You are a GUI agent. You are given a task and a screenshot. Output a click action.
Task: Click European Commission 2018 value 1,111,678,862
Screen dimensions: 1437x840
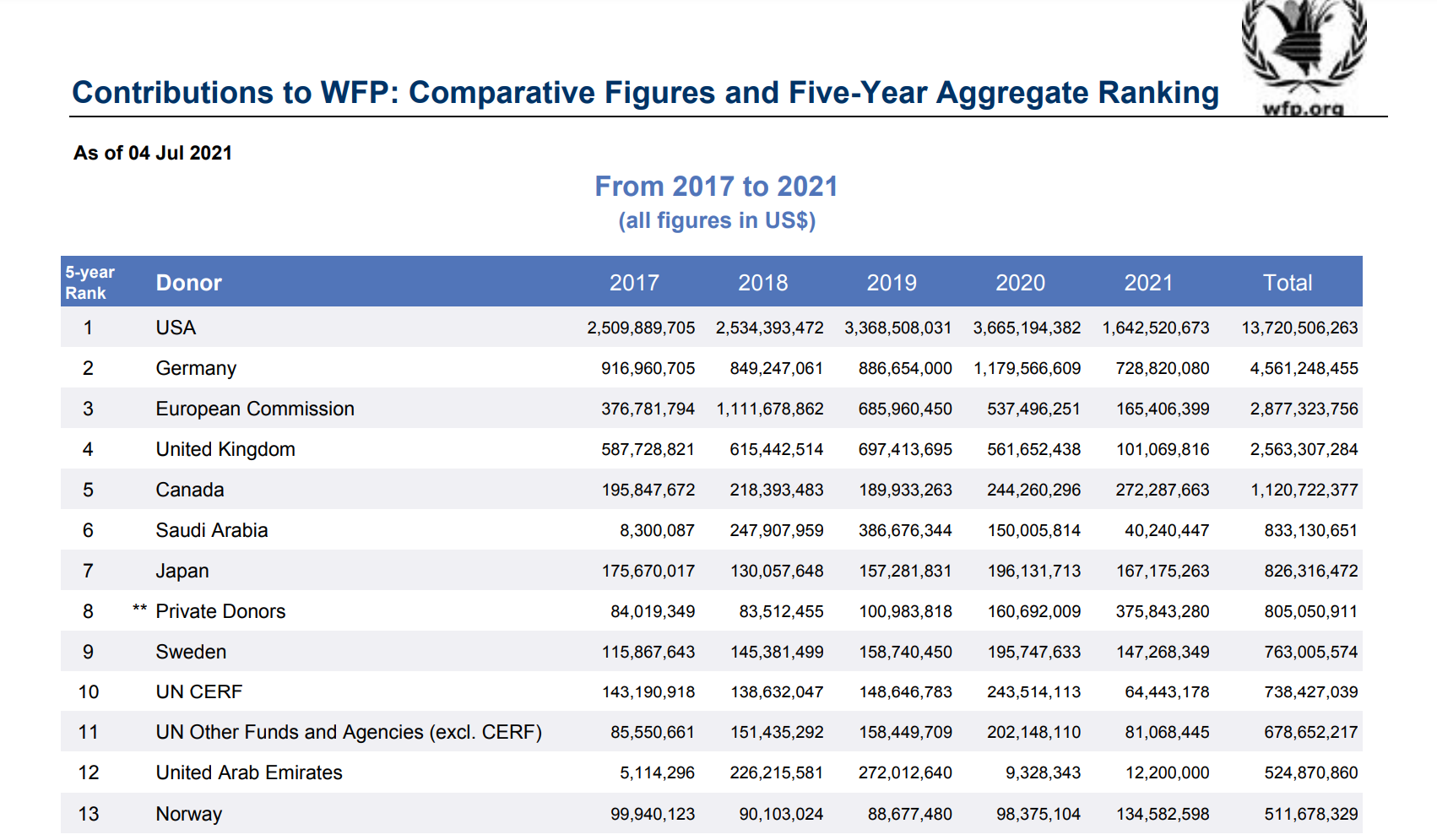(x=770, y=409)
